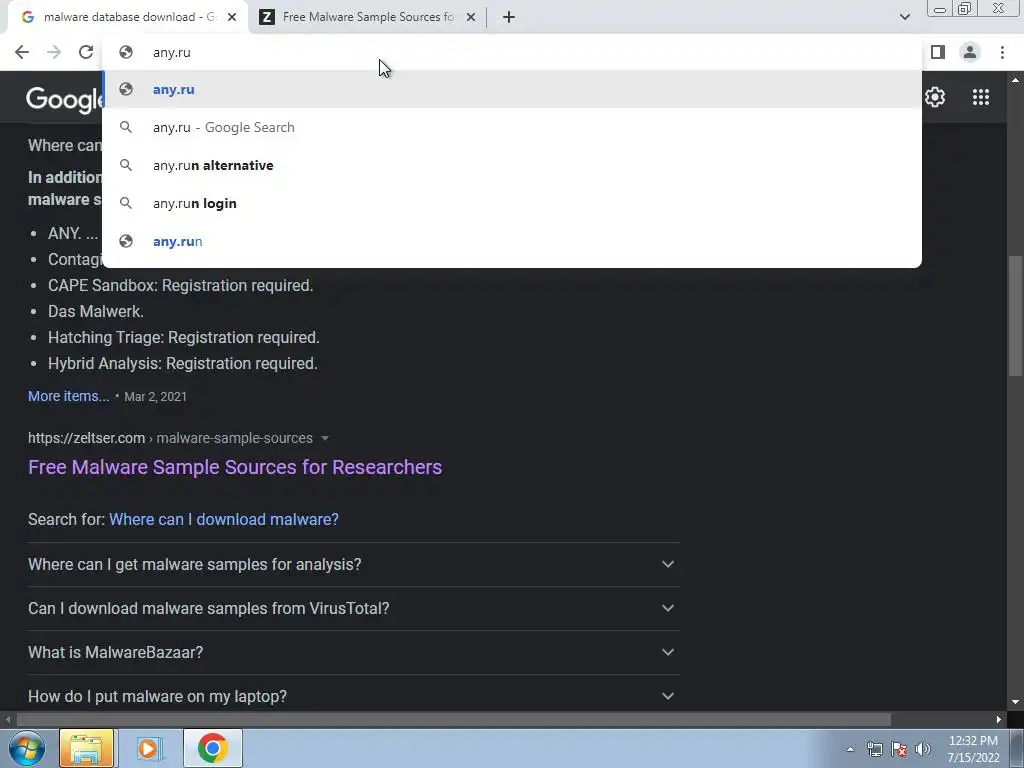Click the forward navigation arrow
The width and height of the screenshot is (1024, 768).
54,52
